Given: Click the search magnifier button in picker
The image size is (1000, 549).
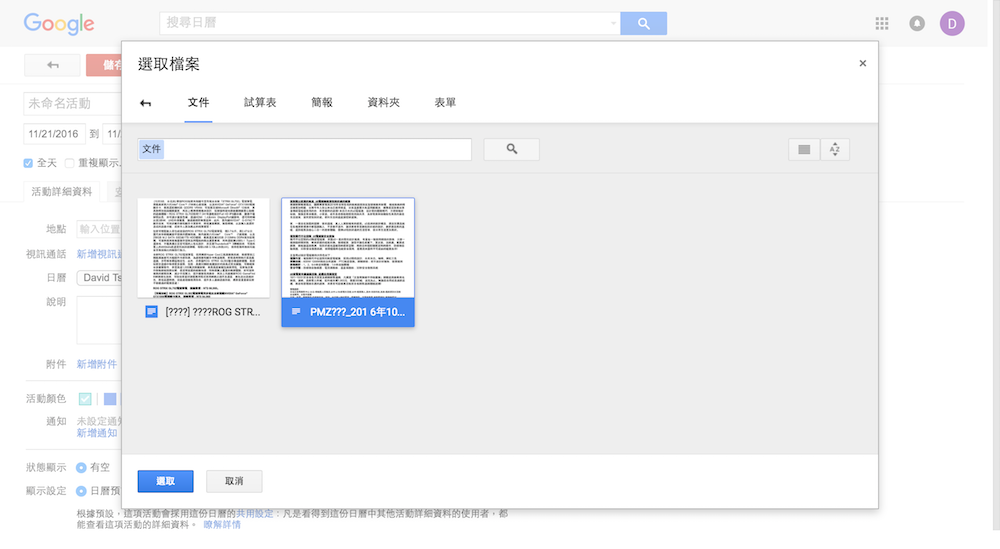Looking at the screenshot, I should click(x=511, y=149).
